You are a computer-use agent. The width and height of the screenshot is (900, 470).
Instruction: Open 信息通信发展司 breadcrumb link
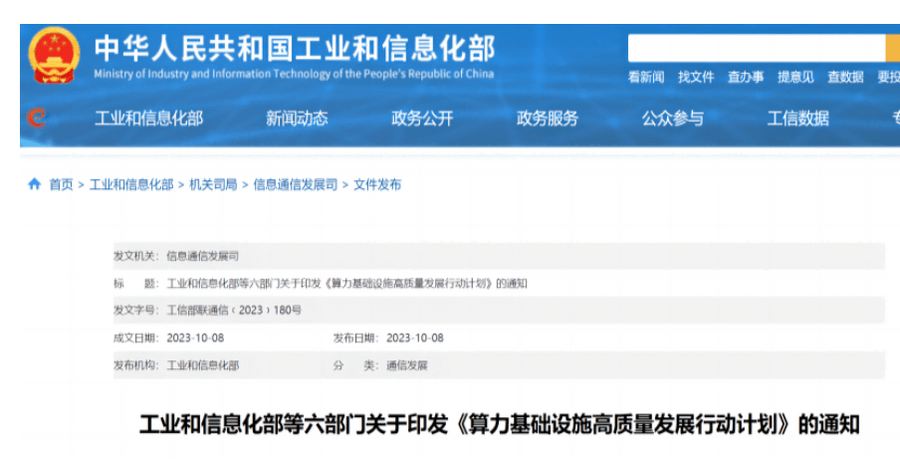click(x=295, y=185)
